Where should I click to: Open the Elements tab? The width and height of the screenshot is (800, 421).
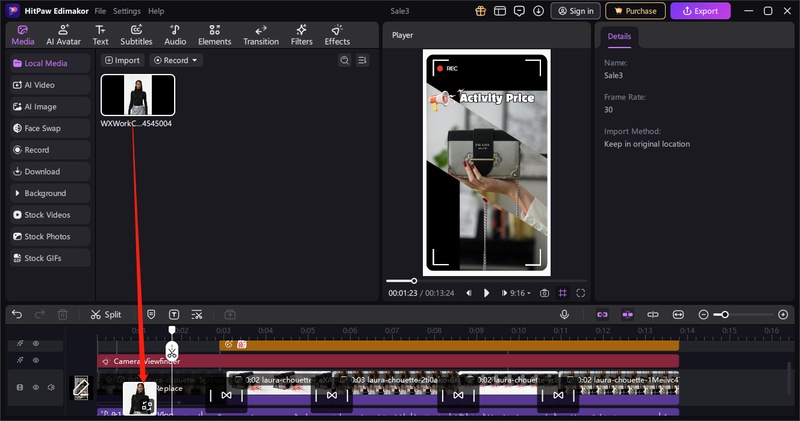point(214,35)
